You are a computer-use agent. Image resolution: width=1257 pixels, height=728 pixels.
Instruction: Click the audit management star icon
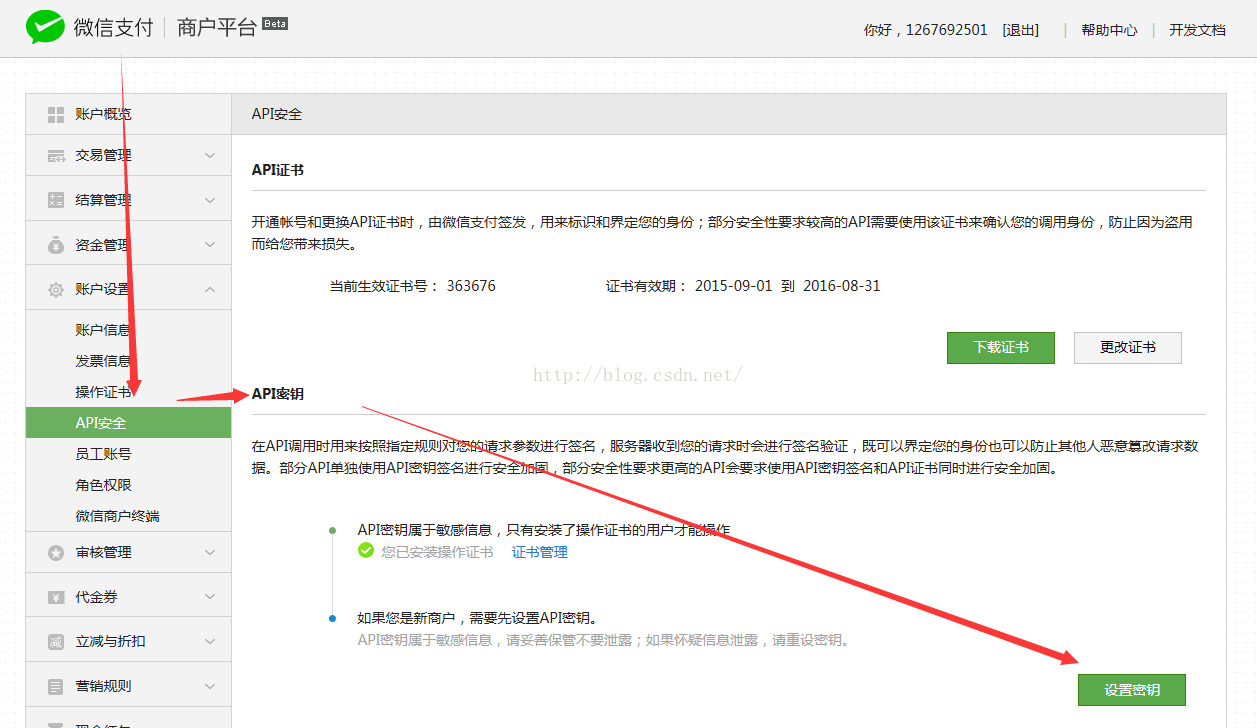[x=56, y=552]
